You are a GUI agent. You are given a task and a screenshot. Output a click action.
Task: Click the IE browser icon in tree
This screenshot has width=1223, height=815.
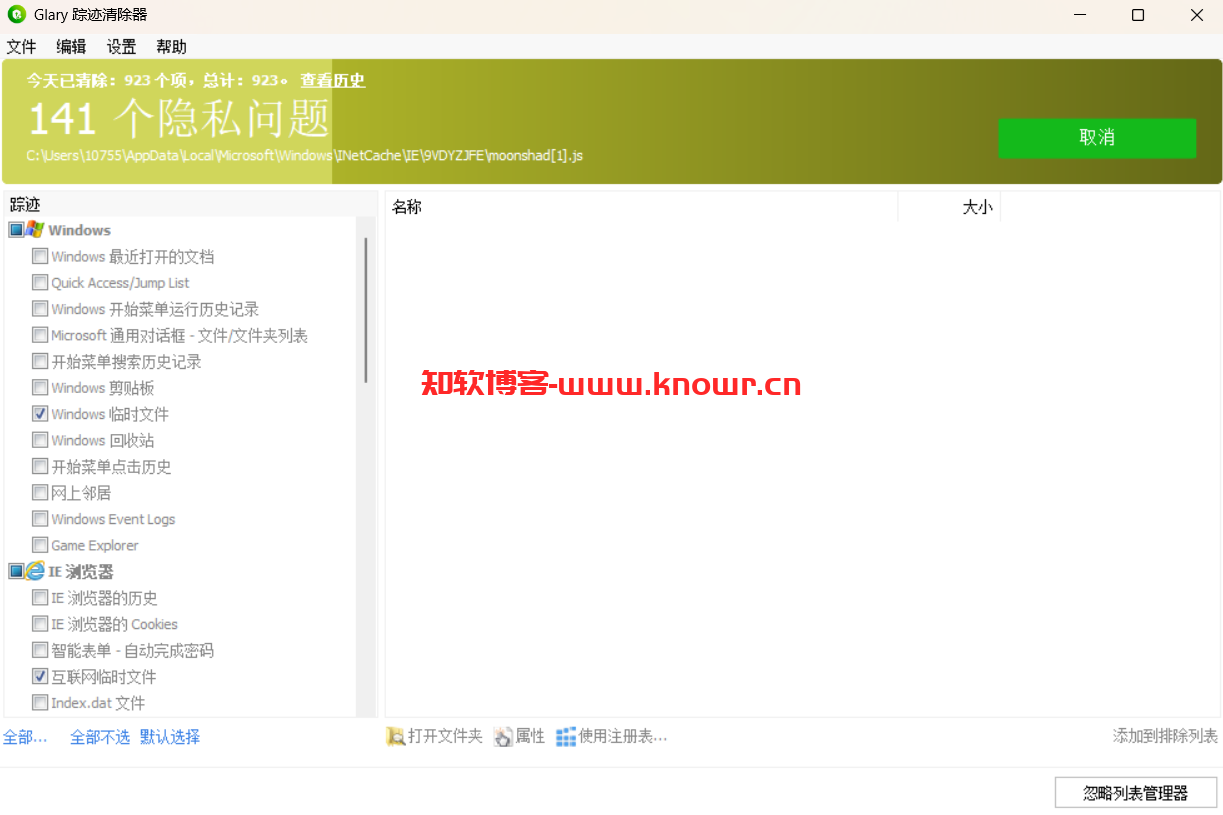tap(35, 571)
